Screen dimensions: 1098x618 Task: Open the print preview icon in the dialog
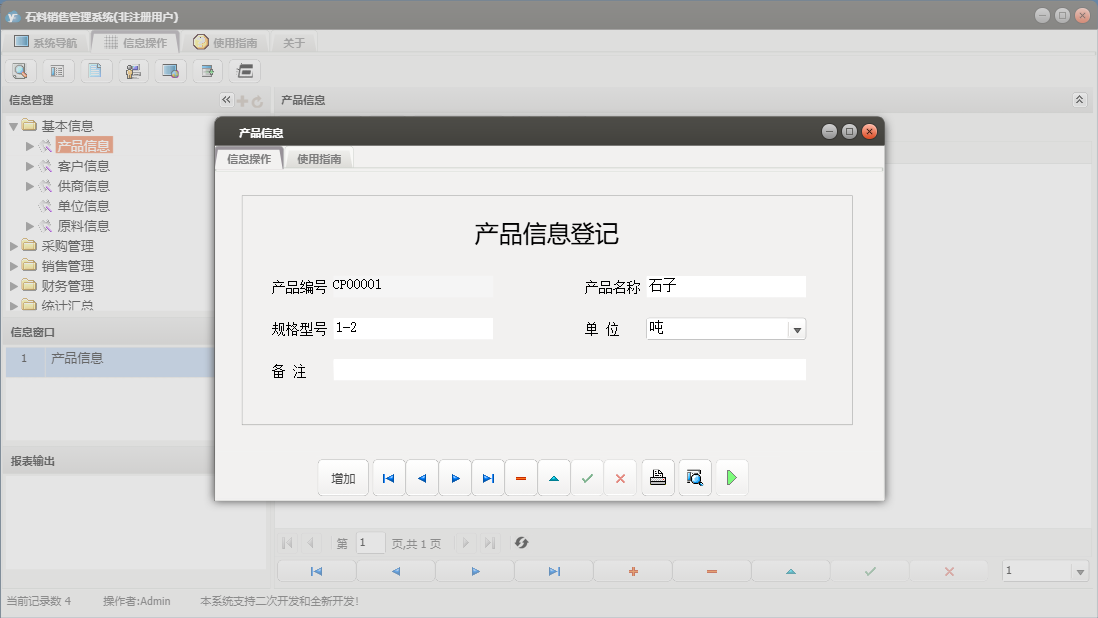click(694, 477)
